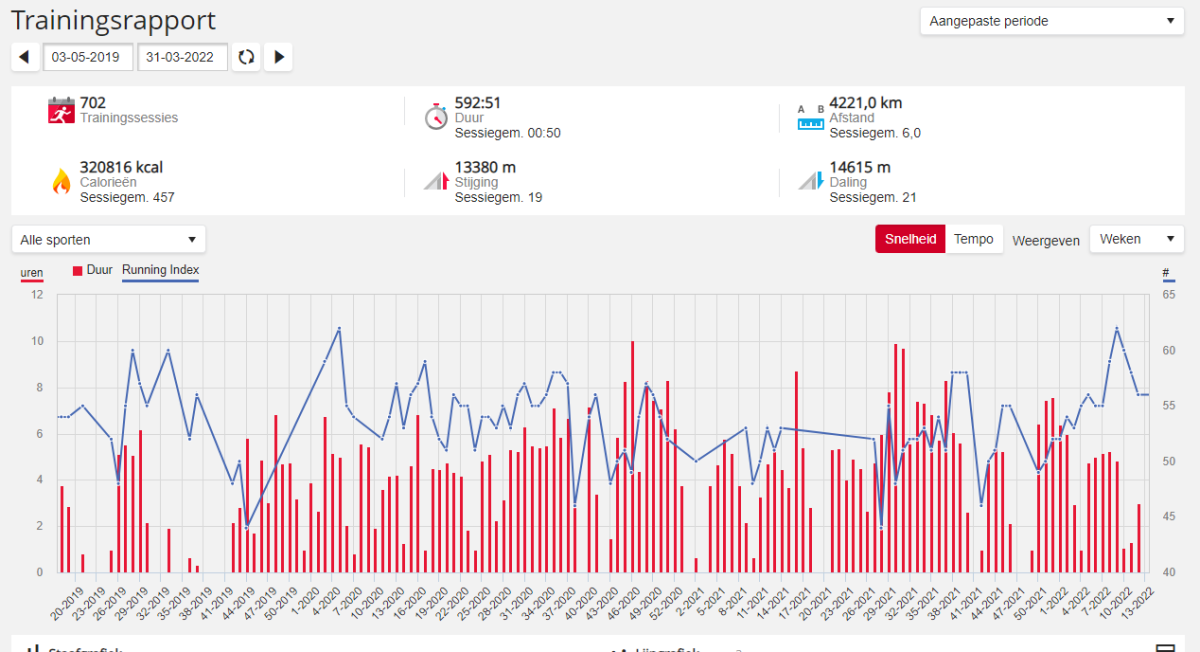This screenshot has height=652, width=1200.
Task: Expand the Alle sporten dropdown
Action: 108,240
